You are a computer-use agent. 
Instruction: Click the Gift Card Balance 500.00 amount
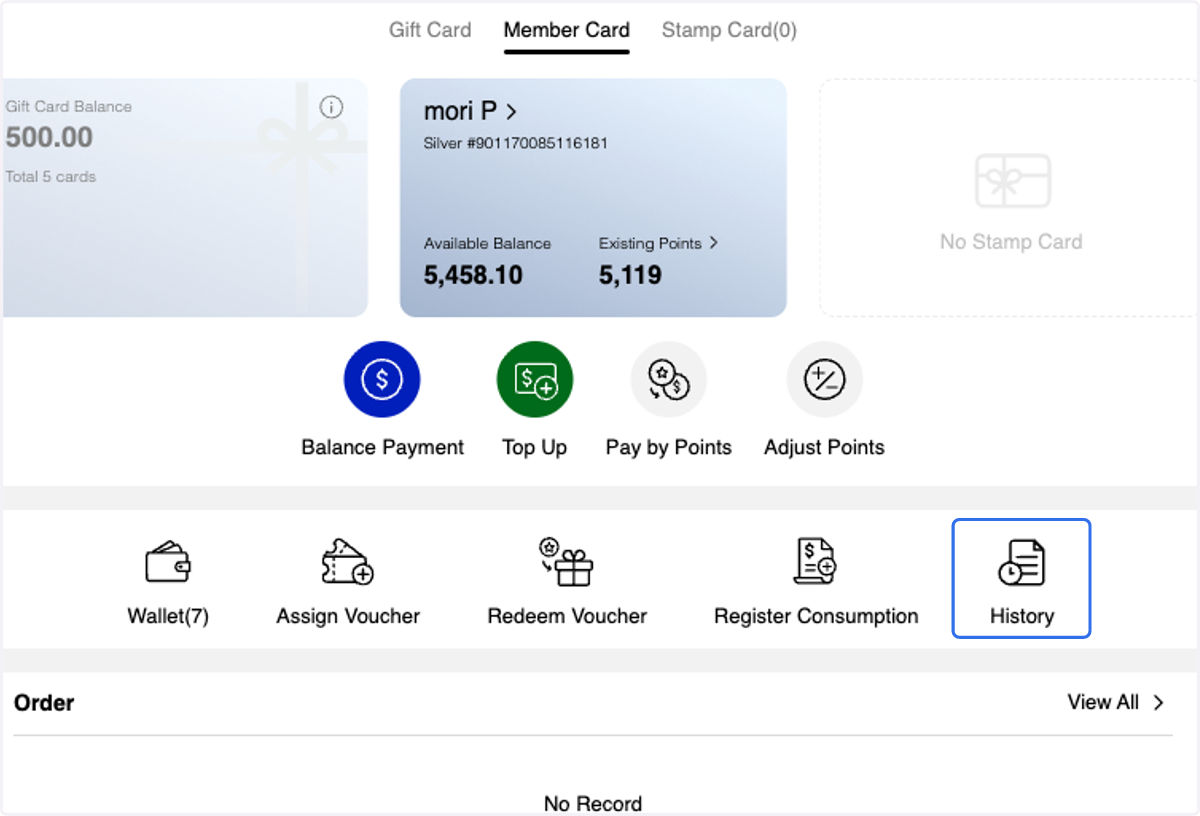pos(49,137)
